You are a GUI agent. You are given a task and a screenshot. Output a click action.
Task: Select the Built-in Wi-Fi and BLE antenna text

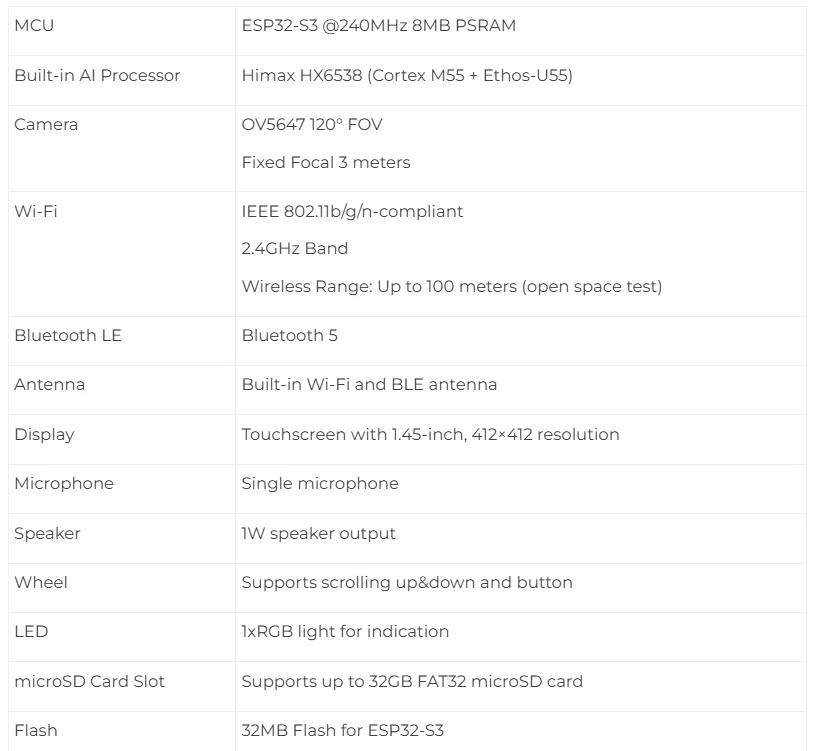[x=369, y=385]
